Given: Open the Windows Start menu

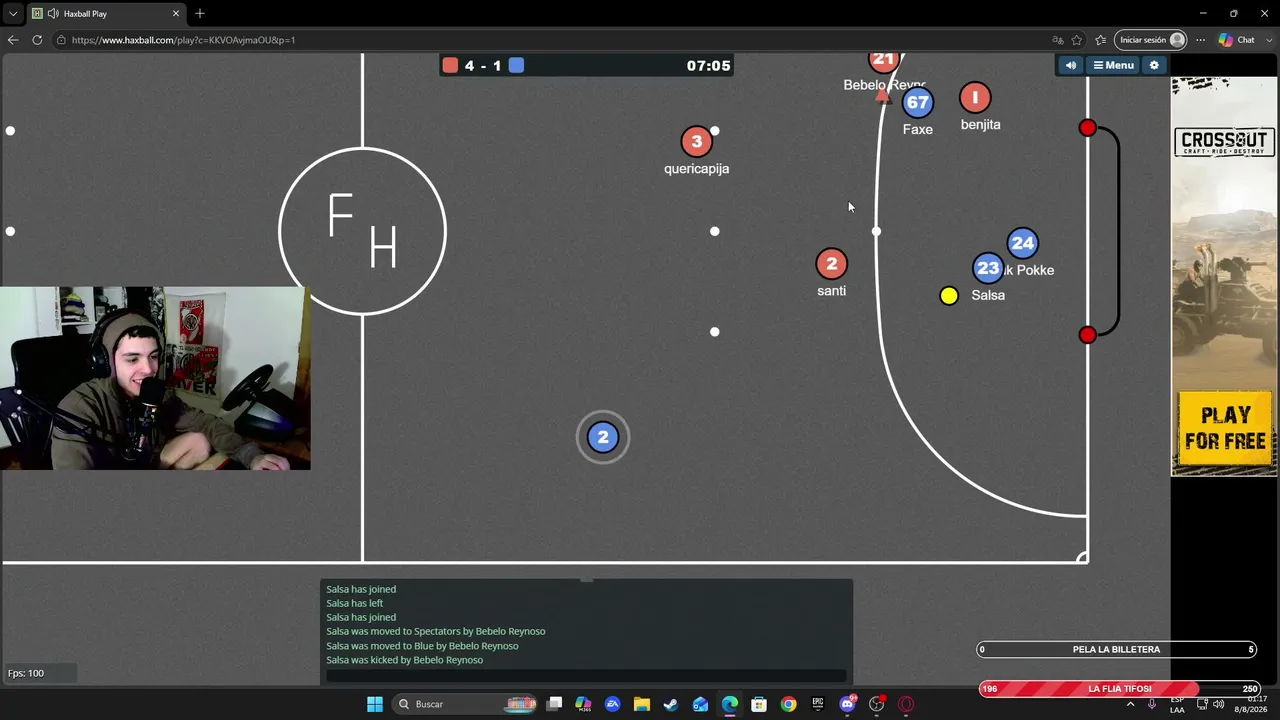Looking at the screenshot, I should point(374,704).
